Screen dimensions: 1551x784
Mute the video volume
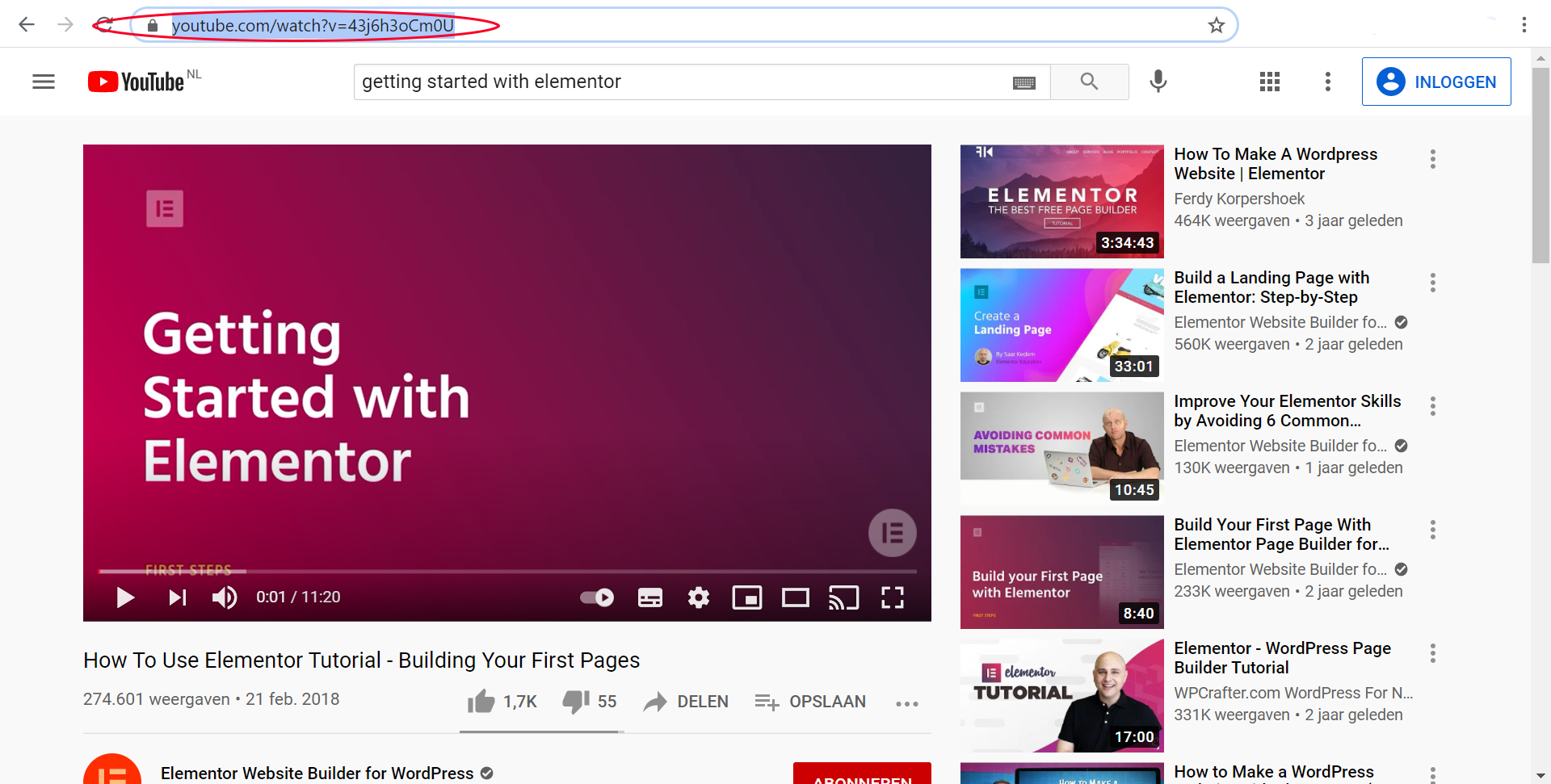[224, 597]
